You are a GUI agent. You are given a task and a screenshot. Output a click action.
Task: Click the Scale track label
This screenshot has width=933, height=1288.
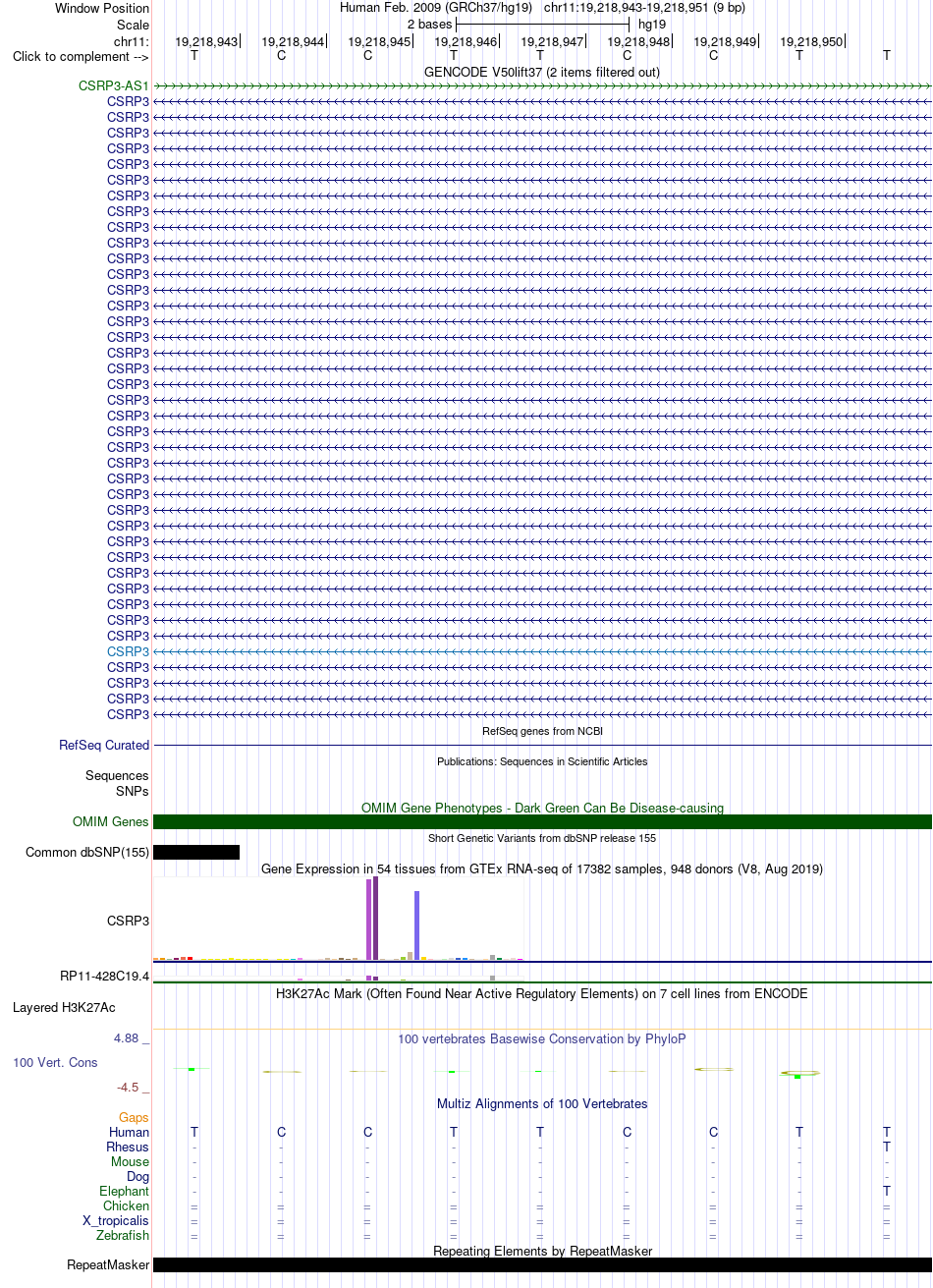pyautogui.click(x=133, y=24)
